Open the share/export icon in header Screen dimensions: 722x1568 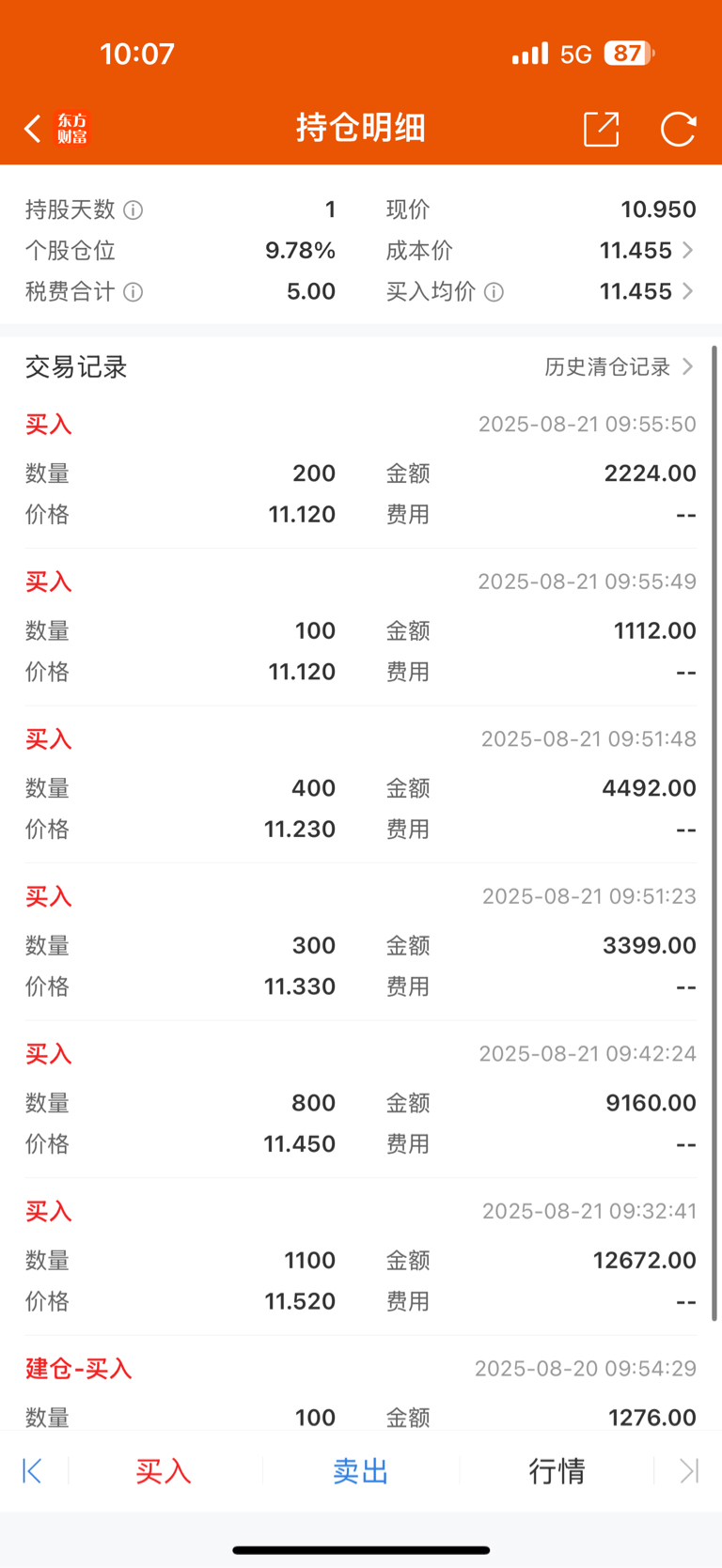pyautogui.click(x=602, y=129)
